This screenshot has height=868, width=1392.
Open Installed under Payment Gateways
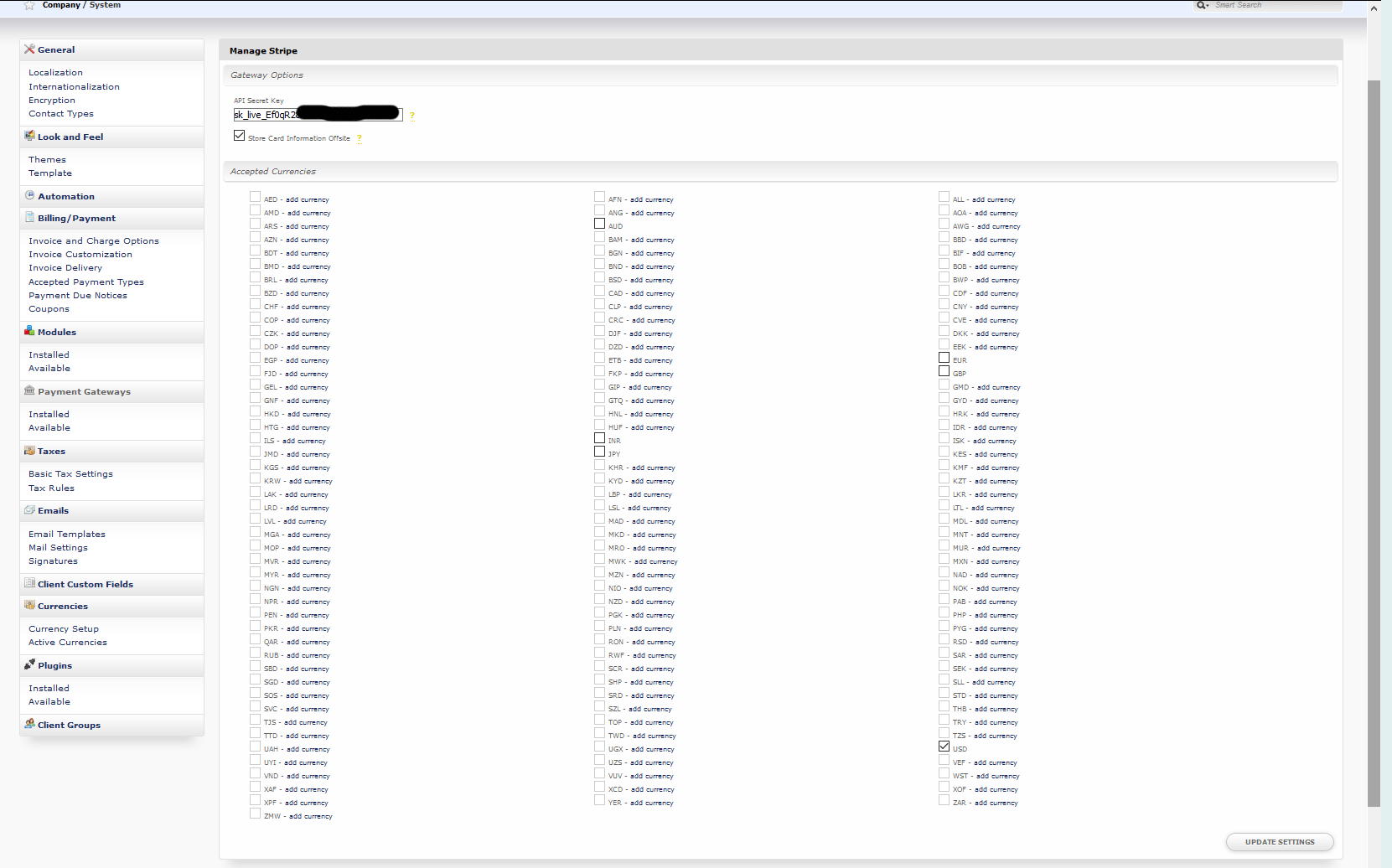tap(49, 414)
